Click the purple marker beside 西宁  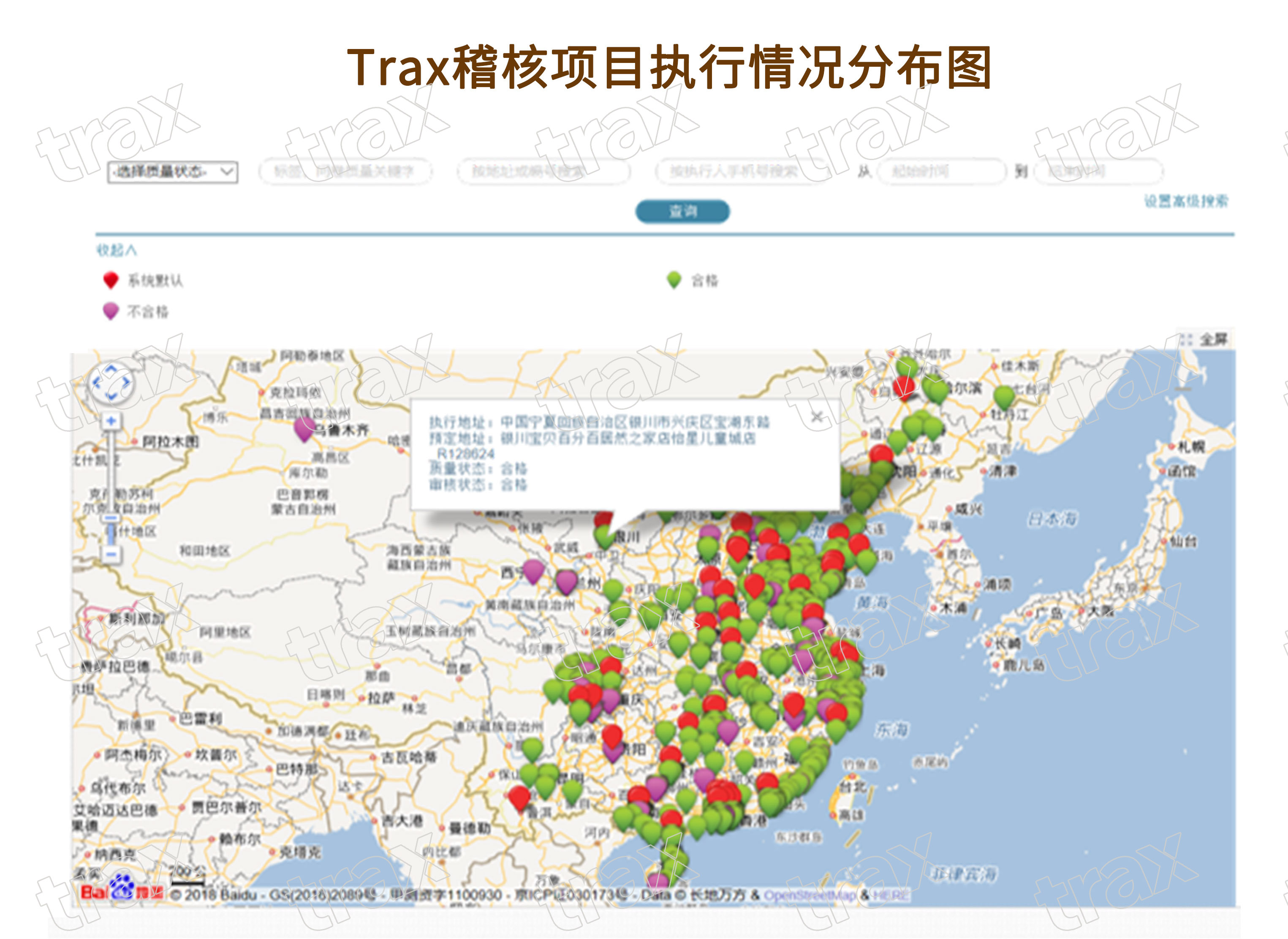[x=533, y=571]
